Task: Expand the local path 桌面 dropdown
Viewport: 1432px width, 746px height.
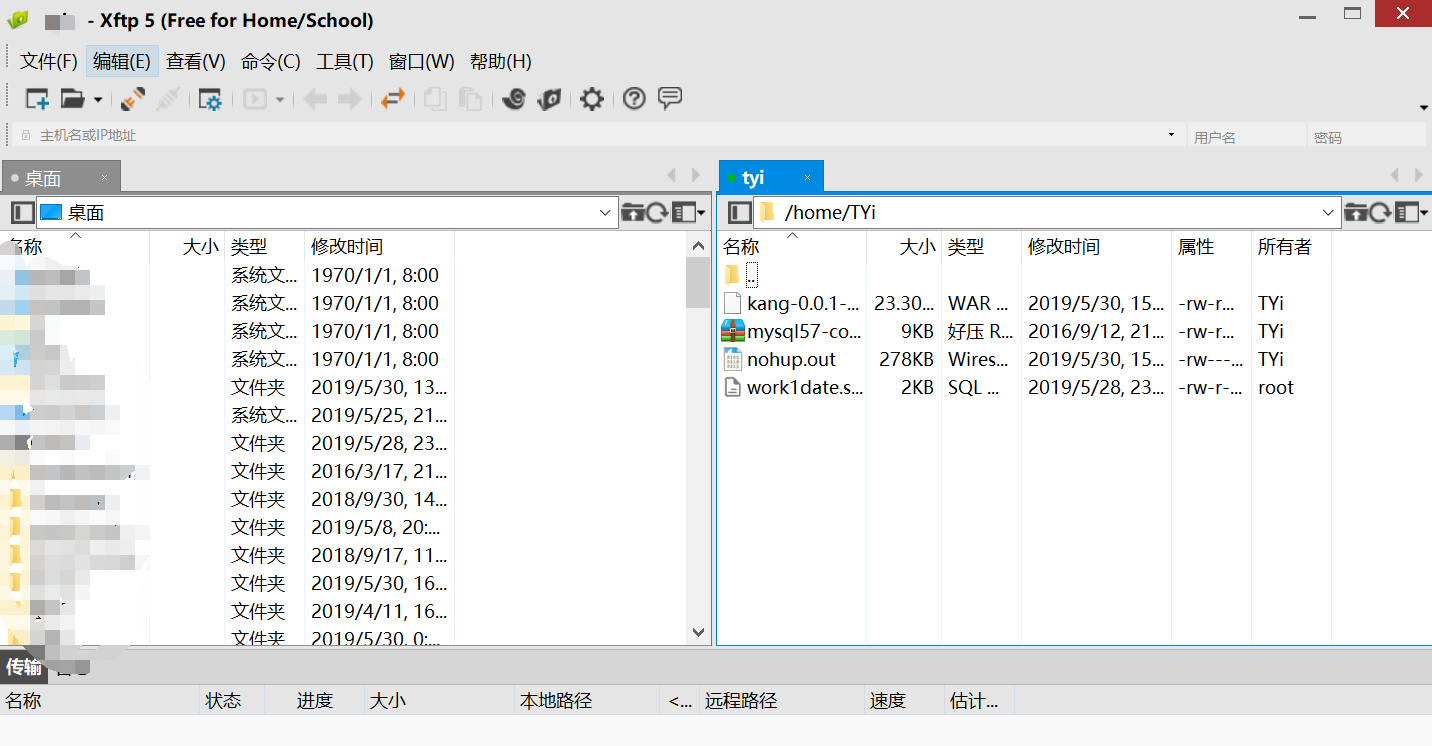Action: (605, 212)
